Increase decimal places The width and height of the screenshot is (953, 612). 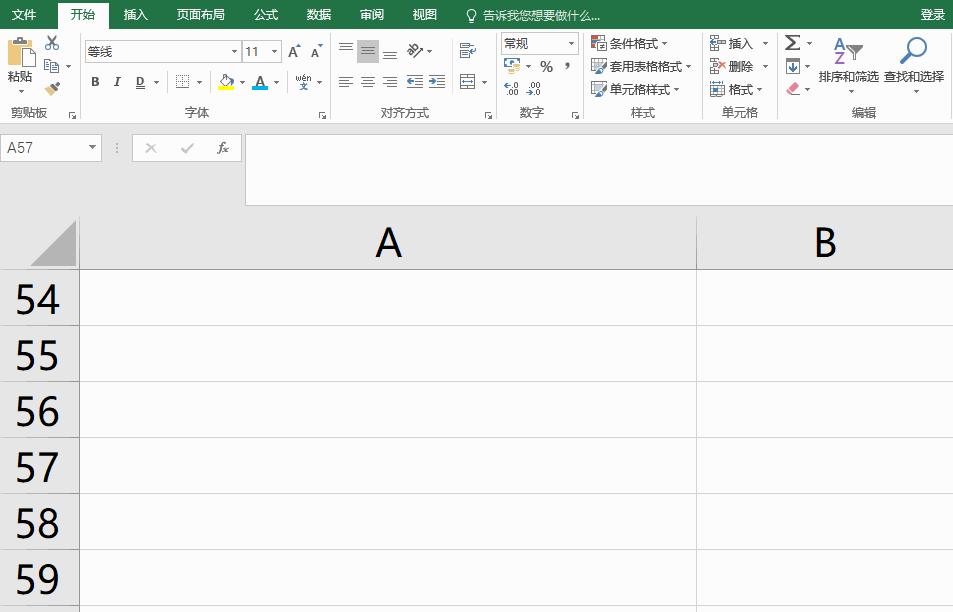(x=513, y=88)
